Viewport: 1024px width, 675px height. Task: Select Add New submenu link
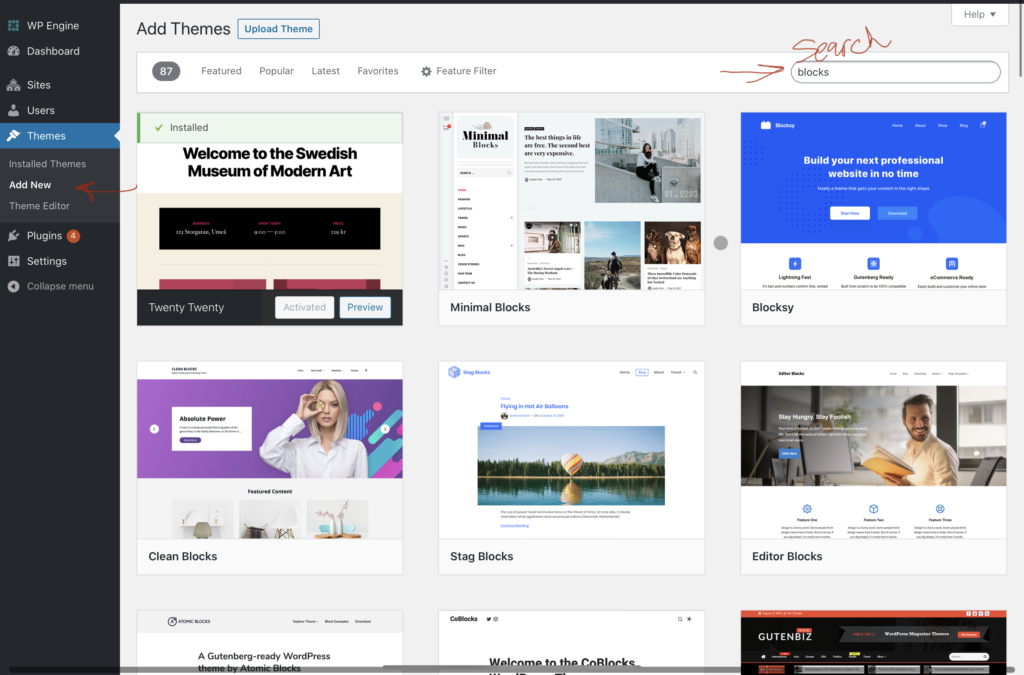click(30, 185)
